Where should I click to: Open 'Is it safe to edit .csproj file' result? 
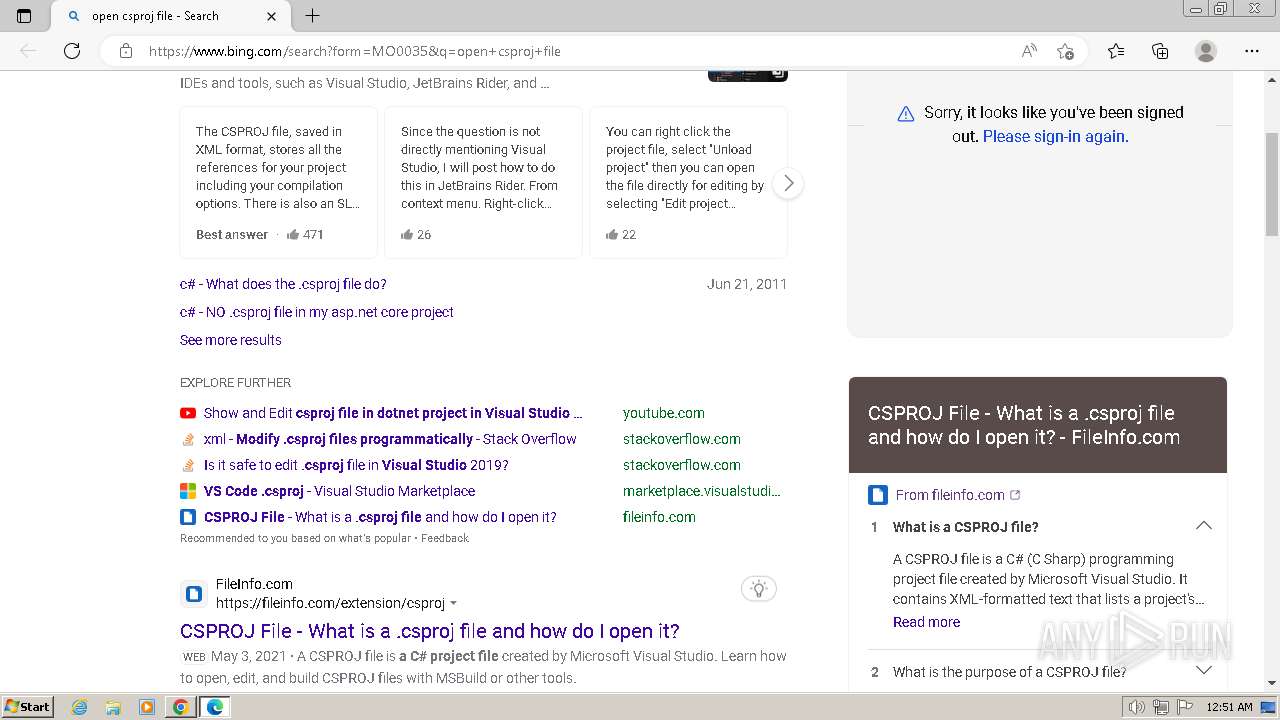pos(356,465)
